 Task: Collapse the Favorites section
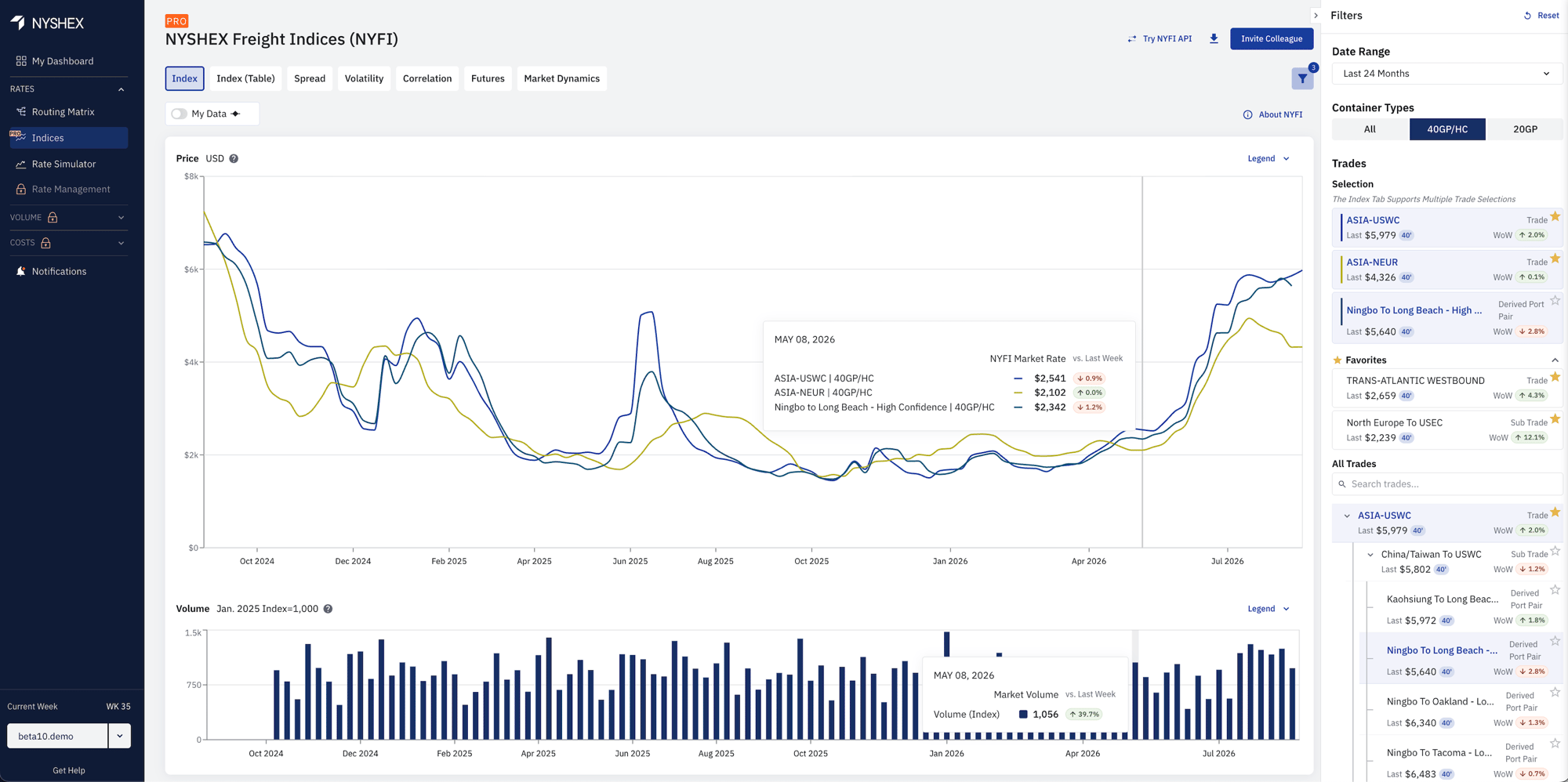[1555, 360]
